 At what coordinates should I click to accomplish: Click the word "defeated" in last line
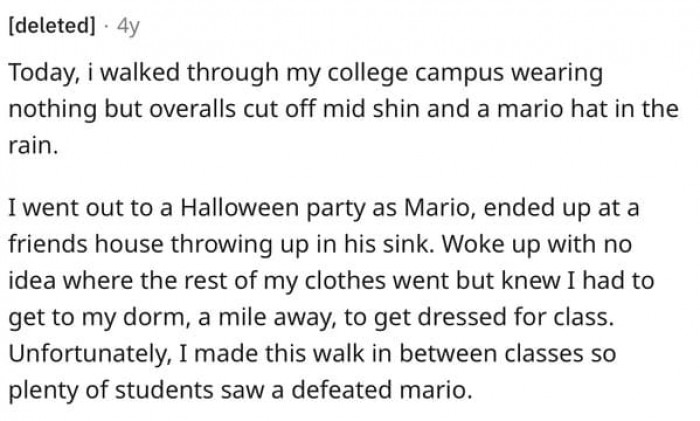tap(342, 390)
